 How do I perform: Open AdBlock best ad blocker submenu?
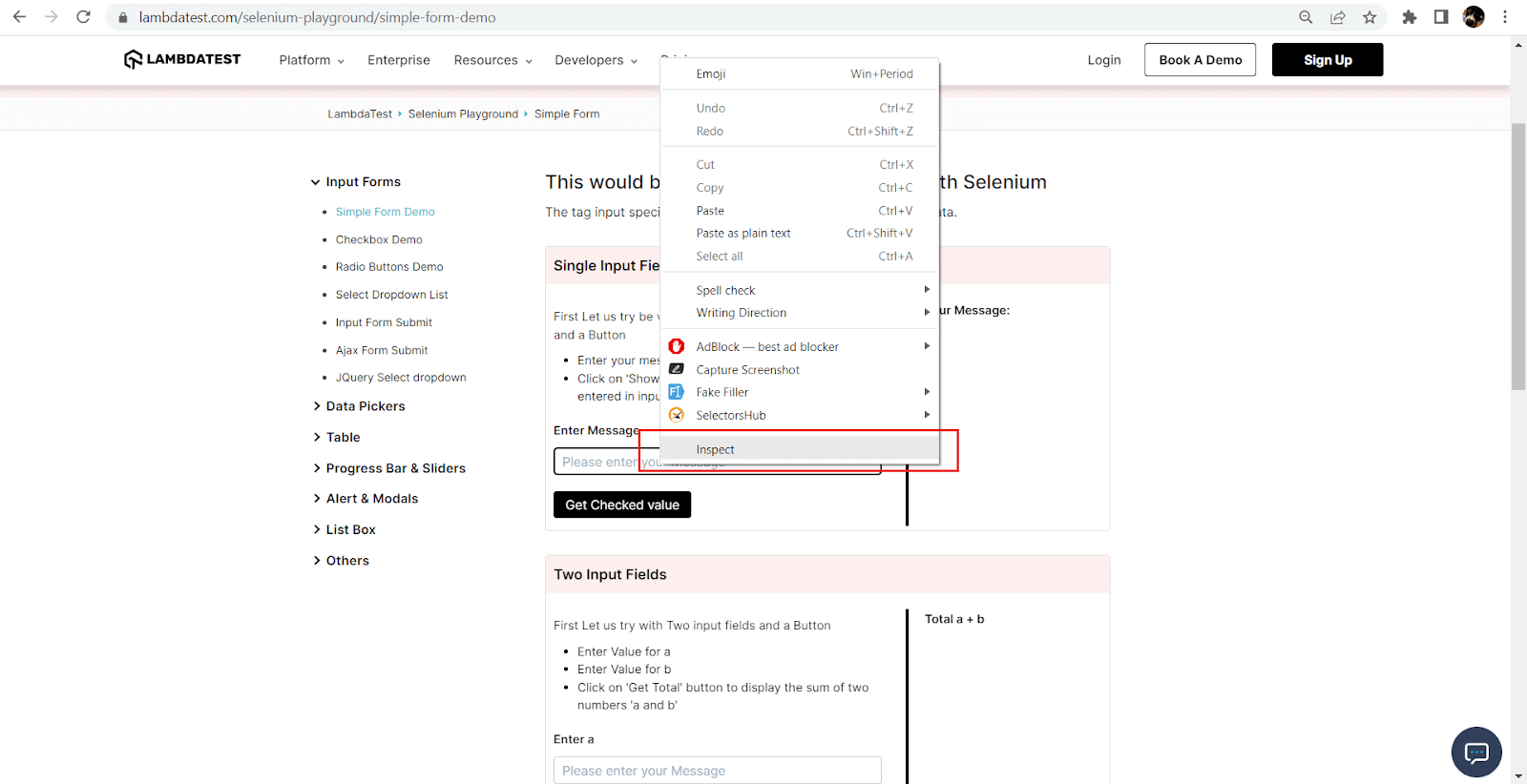tap(800, 346)
